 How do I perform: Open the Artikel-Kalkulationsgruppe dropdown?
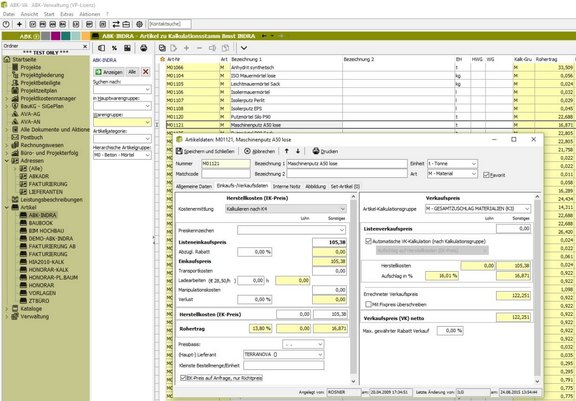(527, 209)
